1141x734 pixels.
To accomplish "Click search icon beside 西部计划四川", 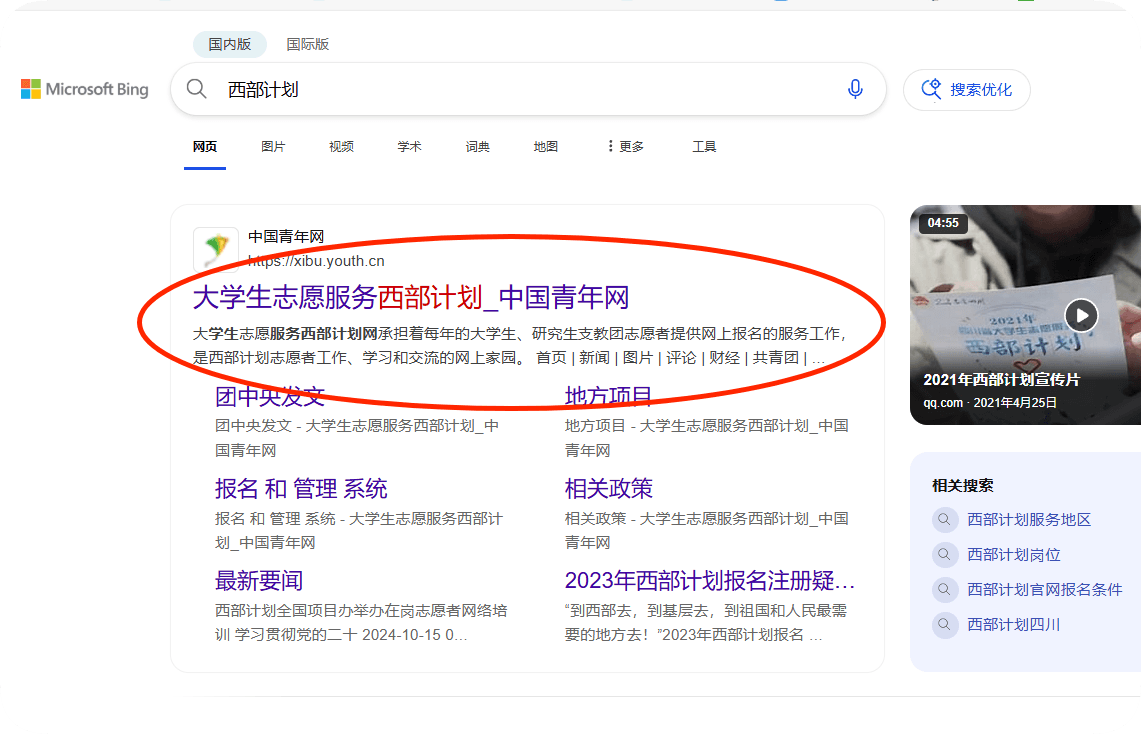I will (x=945, y=625).
